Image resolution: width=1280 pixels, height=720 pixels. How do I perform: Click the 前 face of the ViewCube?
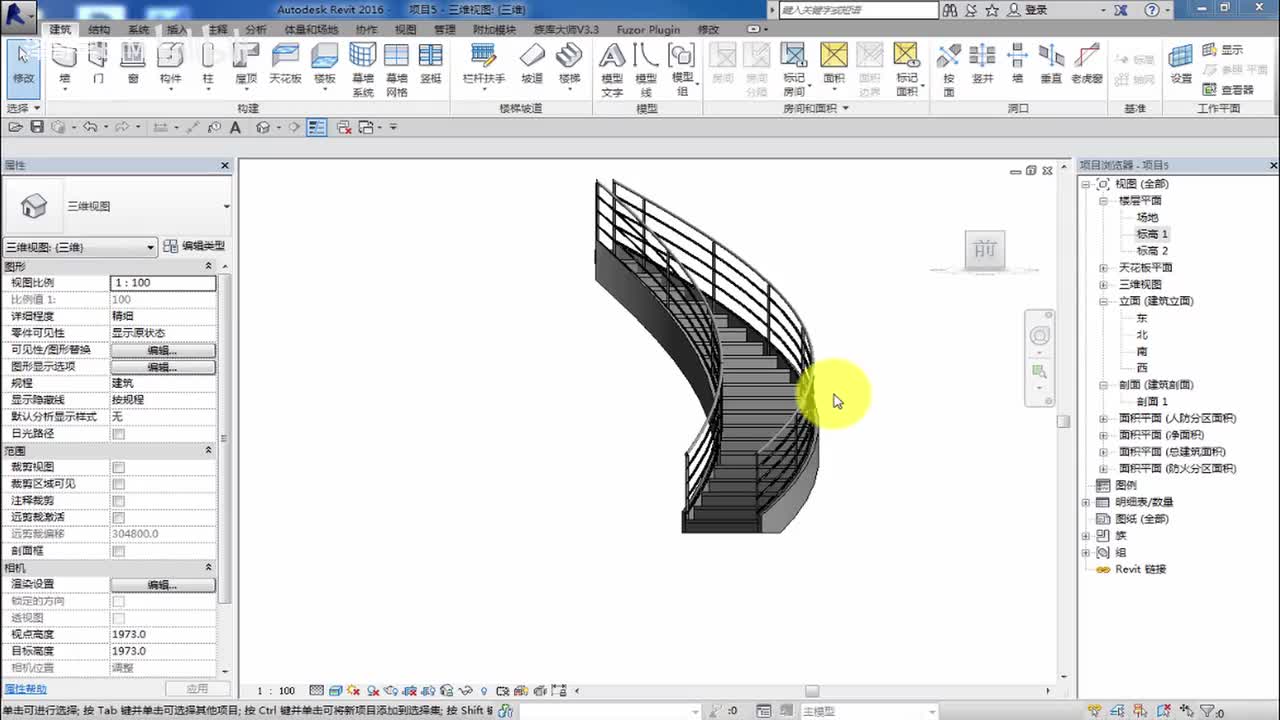[984, 250]
